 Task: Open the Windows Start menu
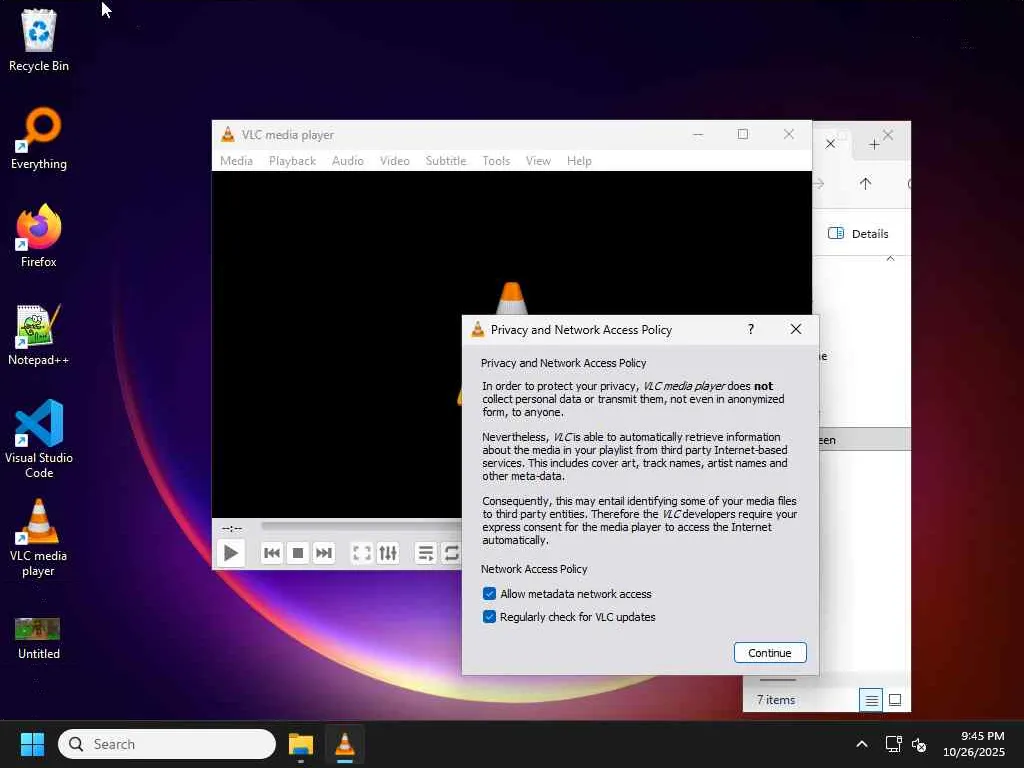(x=32, y=744)
